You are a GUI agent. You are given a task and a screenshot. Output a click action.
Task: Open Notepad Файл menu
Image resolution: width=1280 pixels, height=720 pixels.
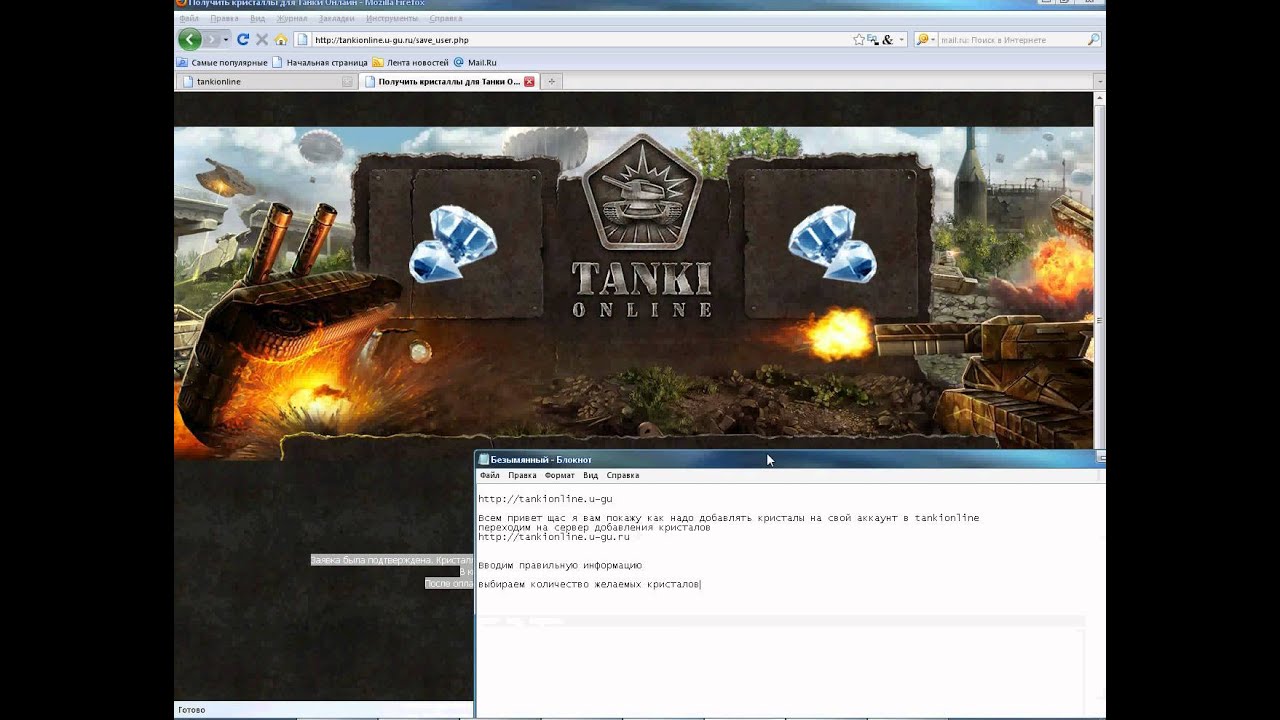pos(489,475)
